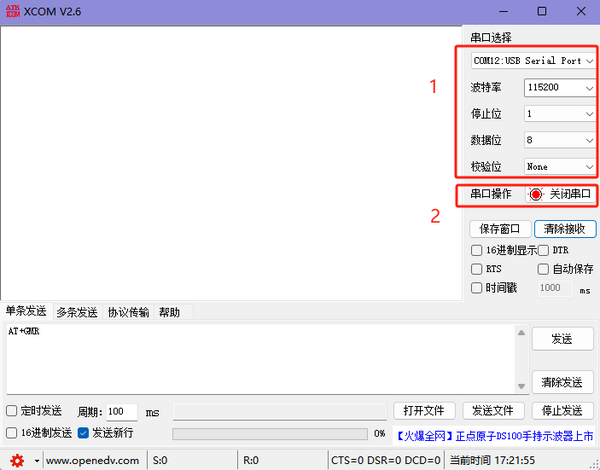Click the 周期 100 ms input field
The image size is (600, 470).
[x=122, y=412]
